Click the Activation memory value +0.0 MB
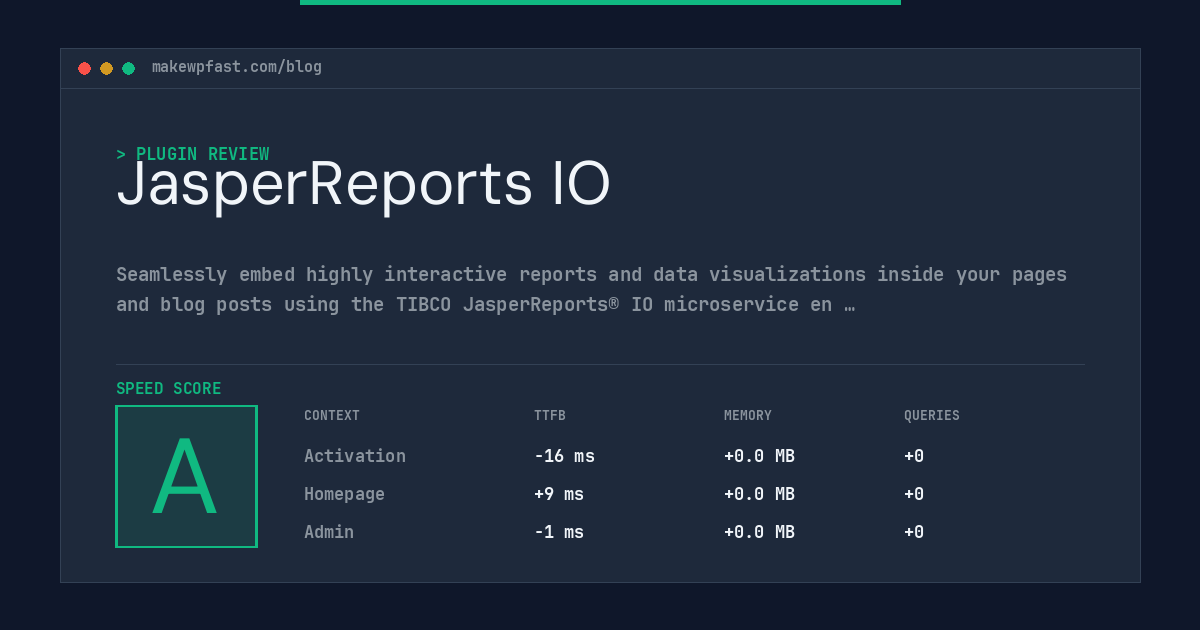The image size is (1200, 630). [759, 456]
